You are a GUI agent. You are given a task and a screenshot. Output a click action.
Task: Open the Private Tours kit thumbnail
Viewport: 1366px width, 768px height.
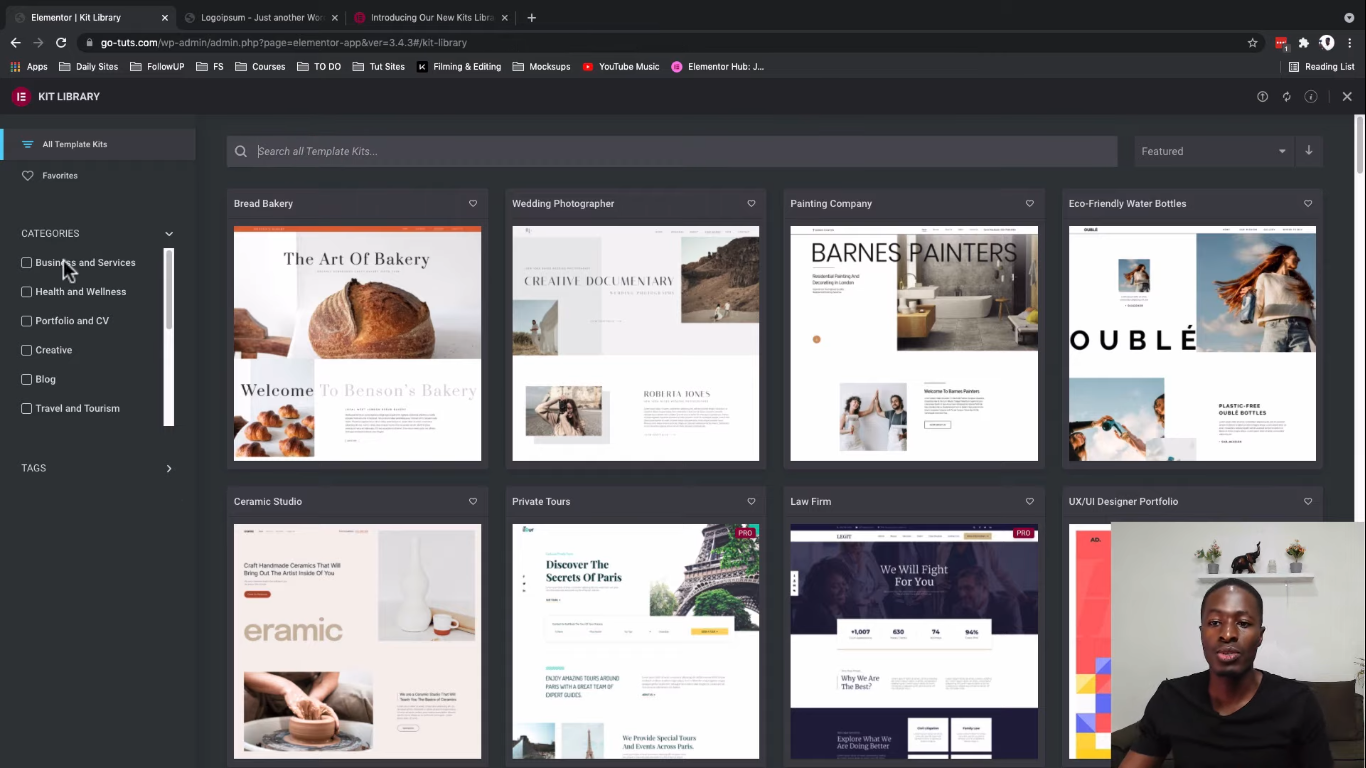tap(636, 641)
